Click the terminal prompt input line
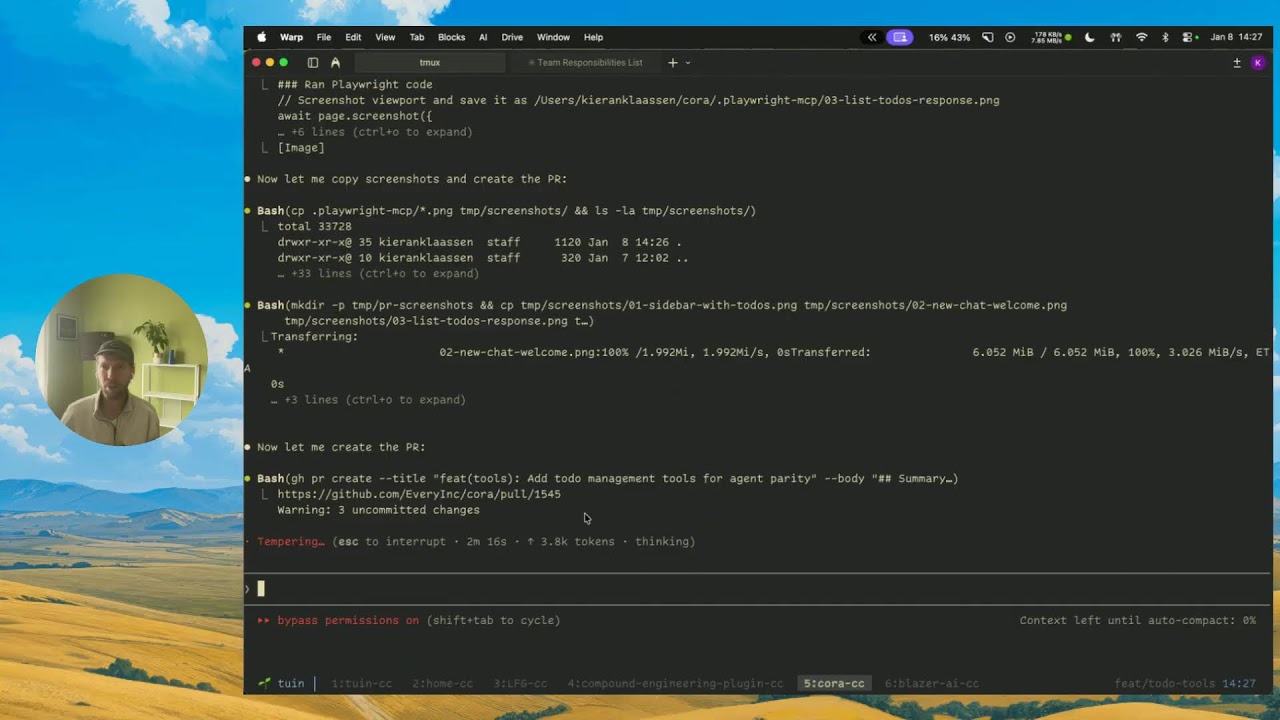The height and width of the screenshot is (720, 1280). (757, 589)
